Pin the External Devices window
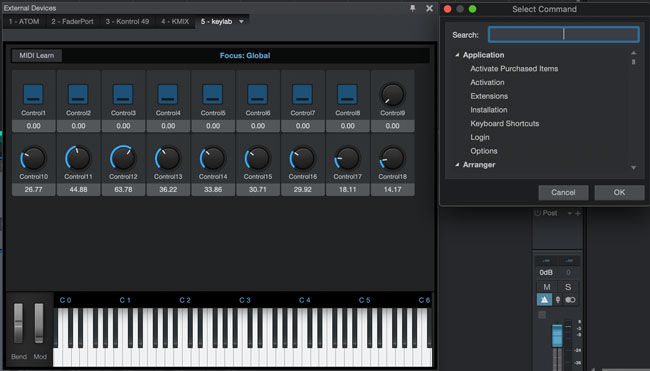The image size is (650, 371). click(412, 8)
